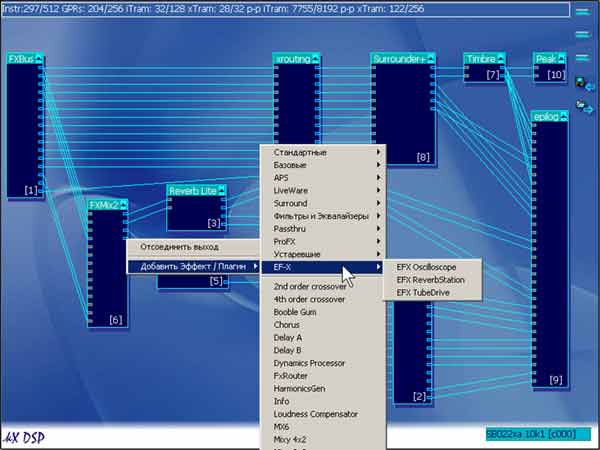600x450 pixels.
Task: Click the [10] label on the Peak block
Action: (x=556, y=75)
